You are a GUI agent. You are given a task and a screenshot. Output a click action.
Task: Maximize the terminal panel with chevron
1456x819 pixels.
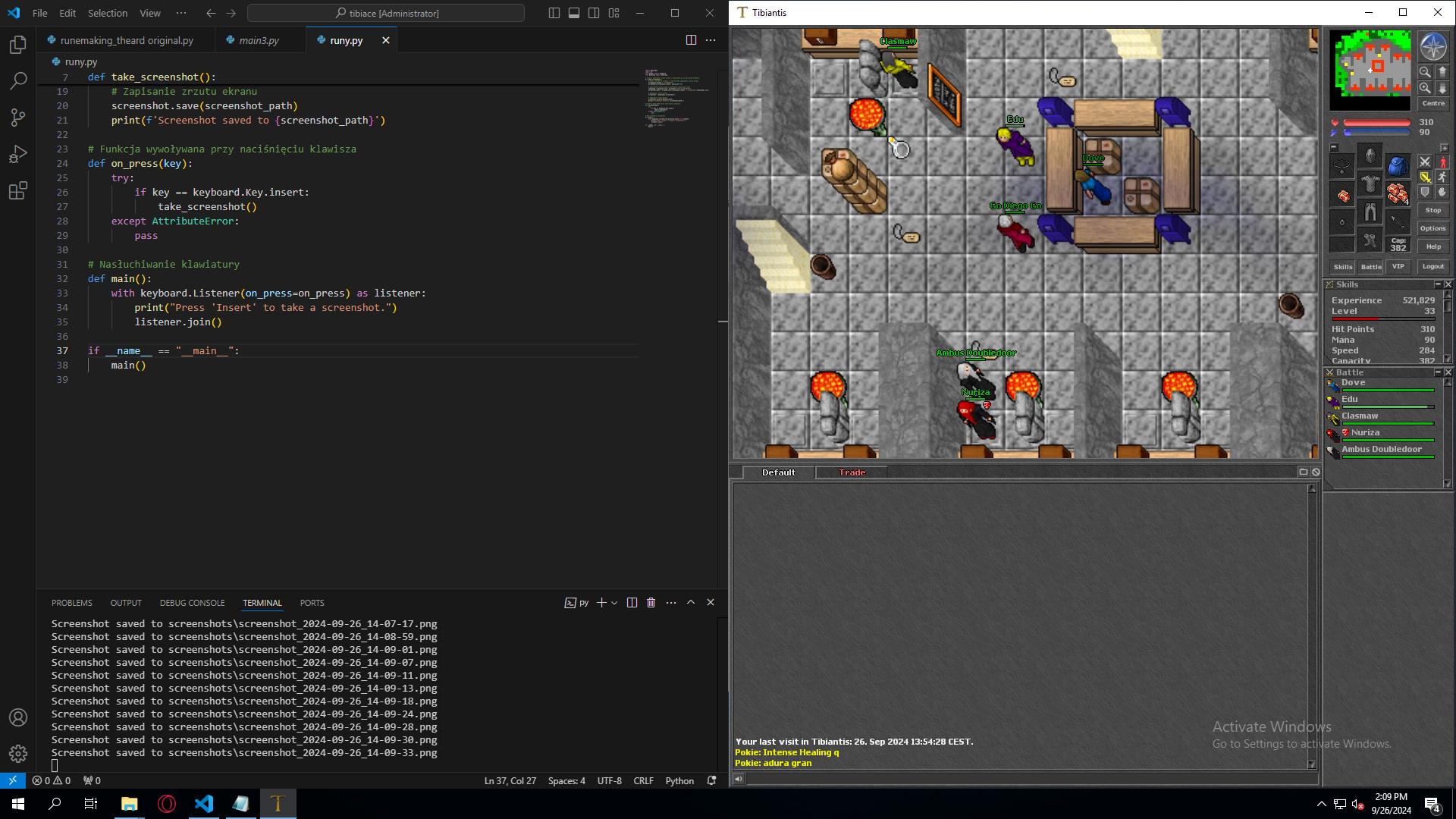tap(691, 603)
